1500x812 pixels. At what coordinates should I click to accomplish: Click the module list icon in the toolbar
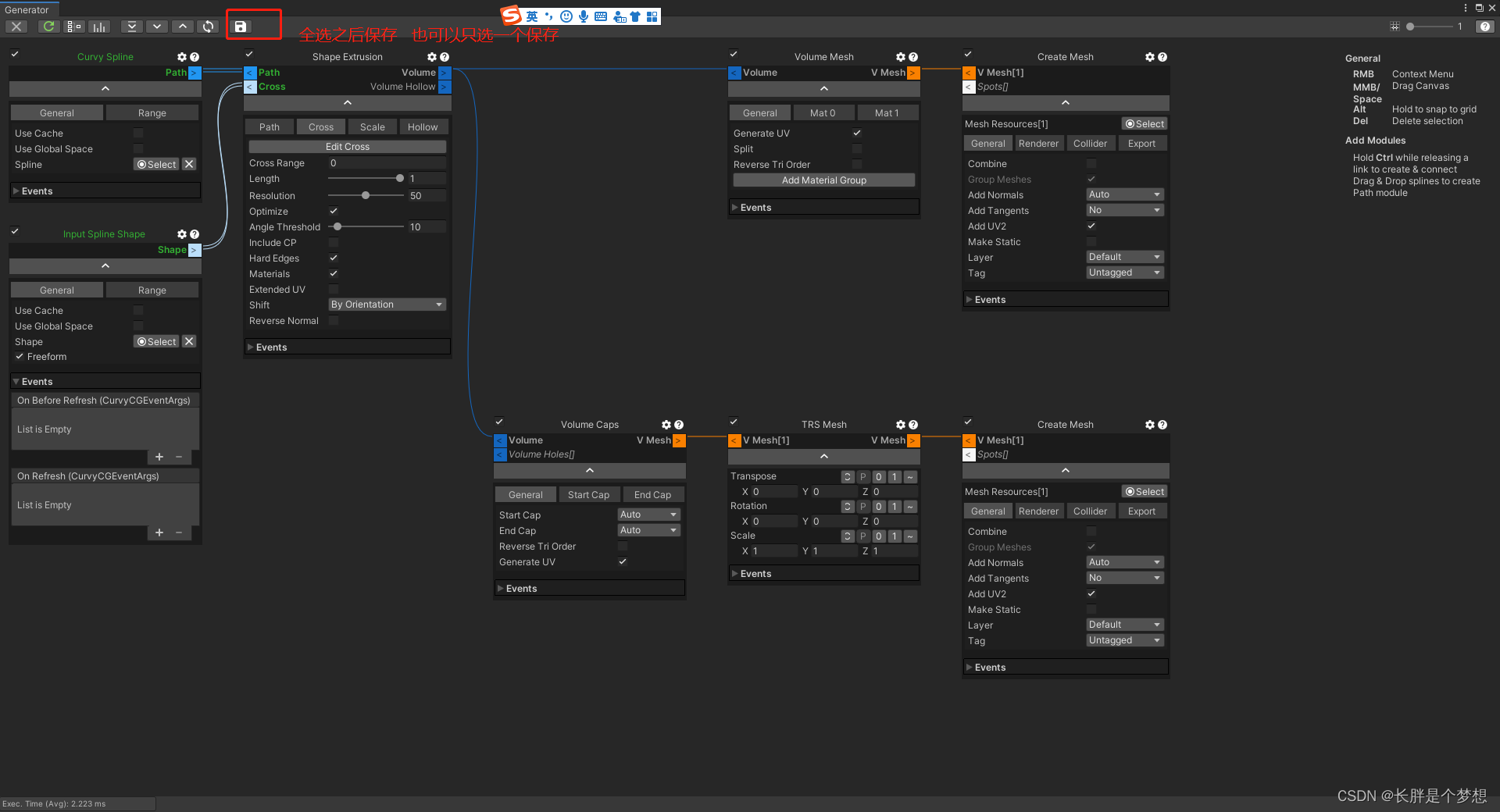point(74,27)
